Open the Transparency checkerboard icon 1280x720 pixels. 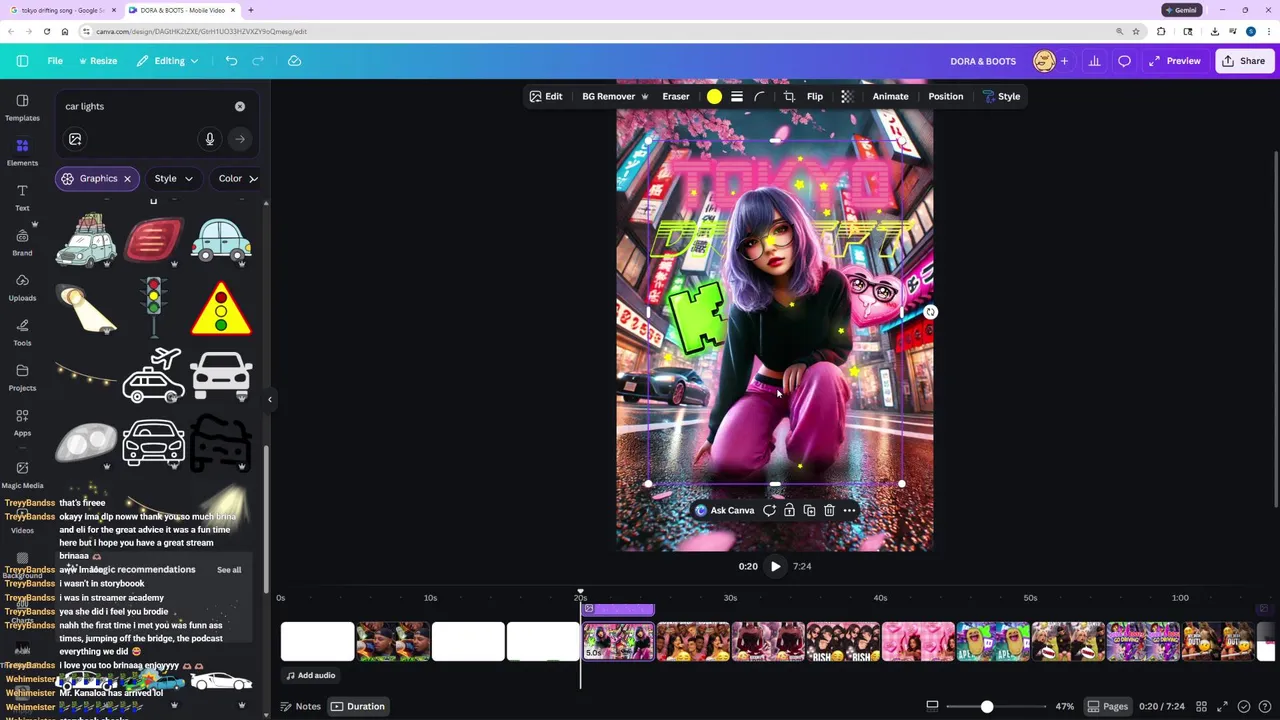click(x=847, y=96)
